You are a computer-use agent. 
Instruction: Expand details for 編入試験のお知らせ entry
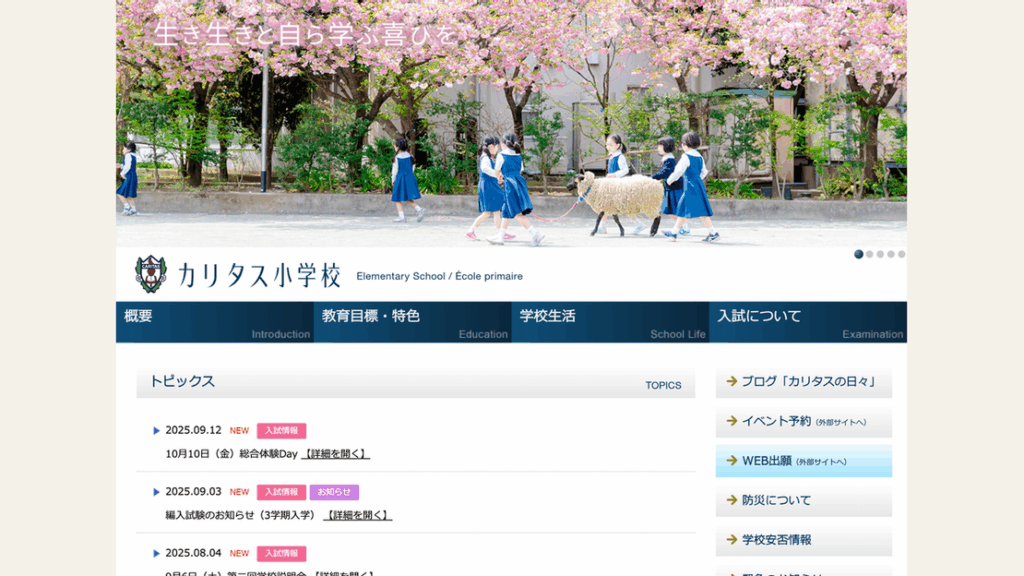[357, 515]
